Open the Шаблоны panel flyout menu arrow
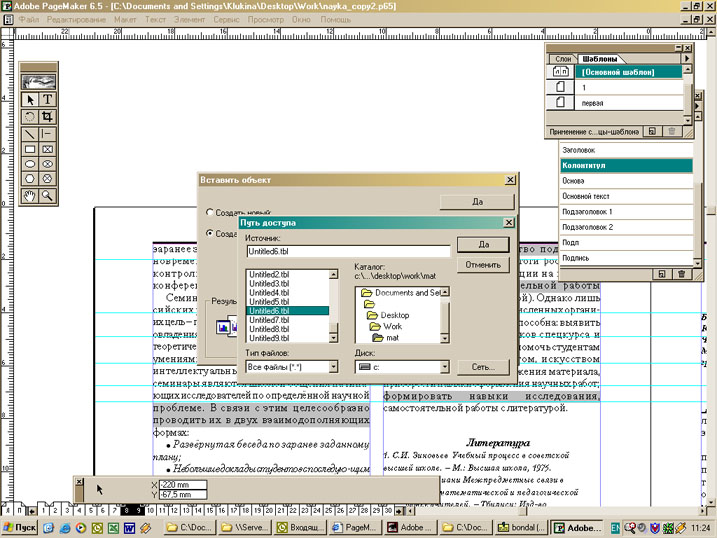This screenshot has width=717, height=538. click(x=686, y=59)
